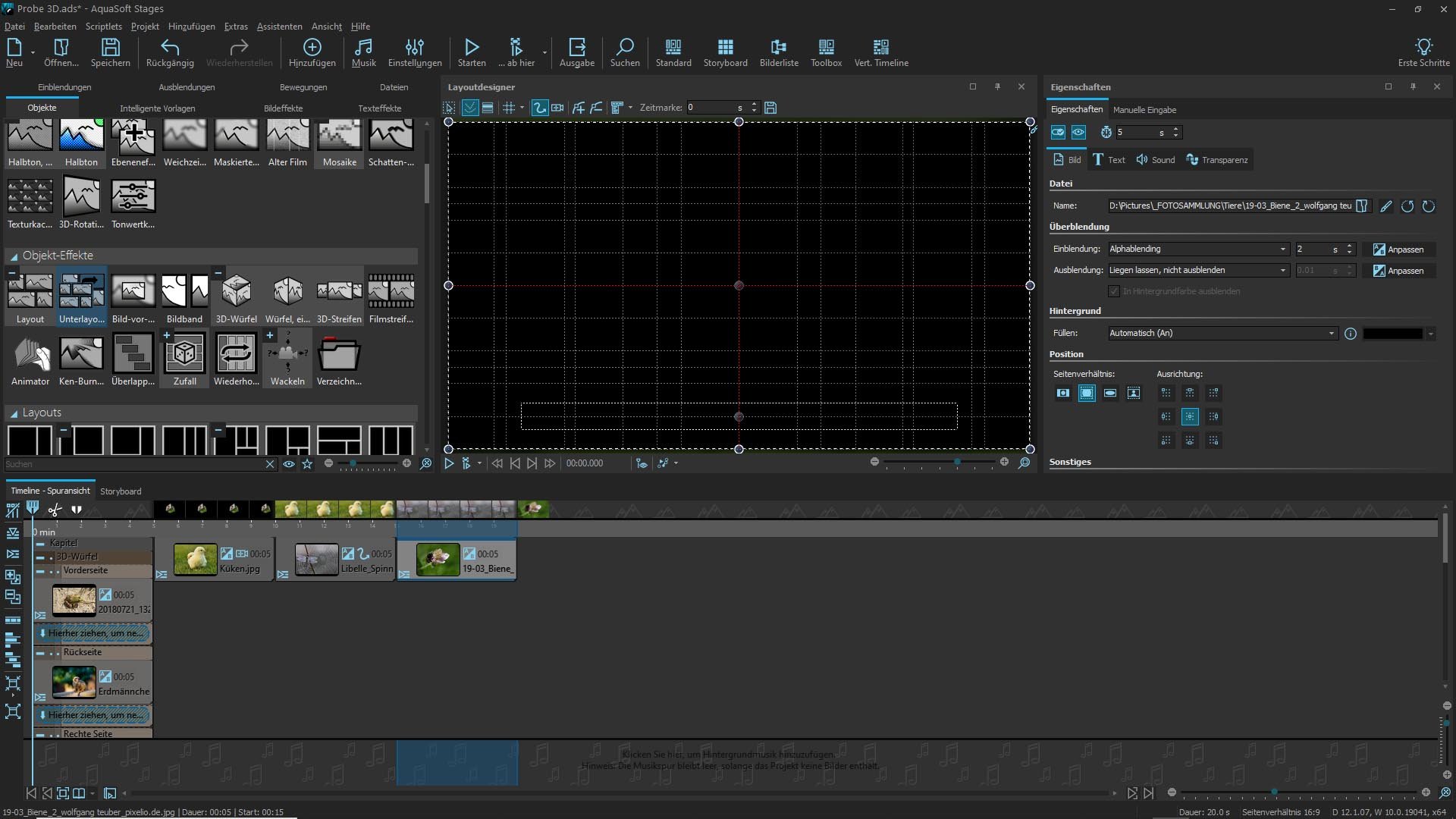The width and height of the screenshot is (1456, 819).
Task: Switch to the Storyboard timeline tab
Action: point(121,491)
